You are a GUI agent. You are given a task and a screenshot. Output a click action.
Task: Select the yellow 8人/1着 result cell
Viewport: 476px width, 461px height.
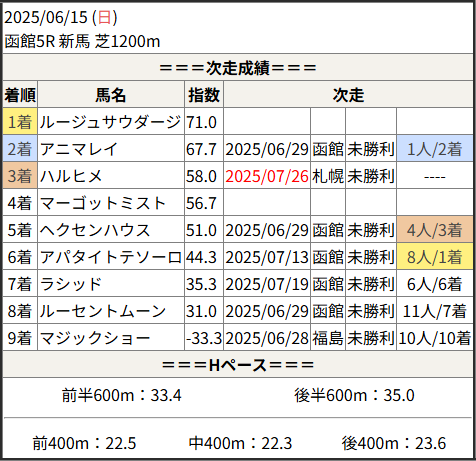434,257
